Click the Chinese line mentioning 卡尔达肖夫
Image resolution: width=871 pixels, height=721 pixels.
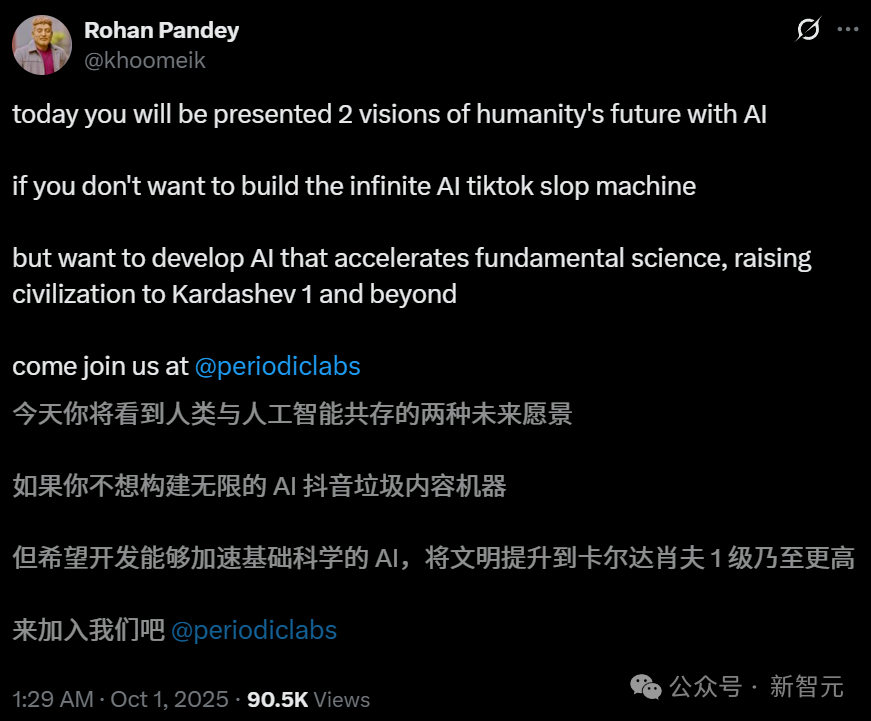pos(433,558)
